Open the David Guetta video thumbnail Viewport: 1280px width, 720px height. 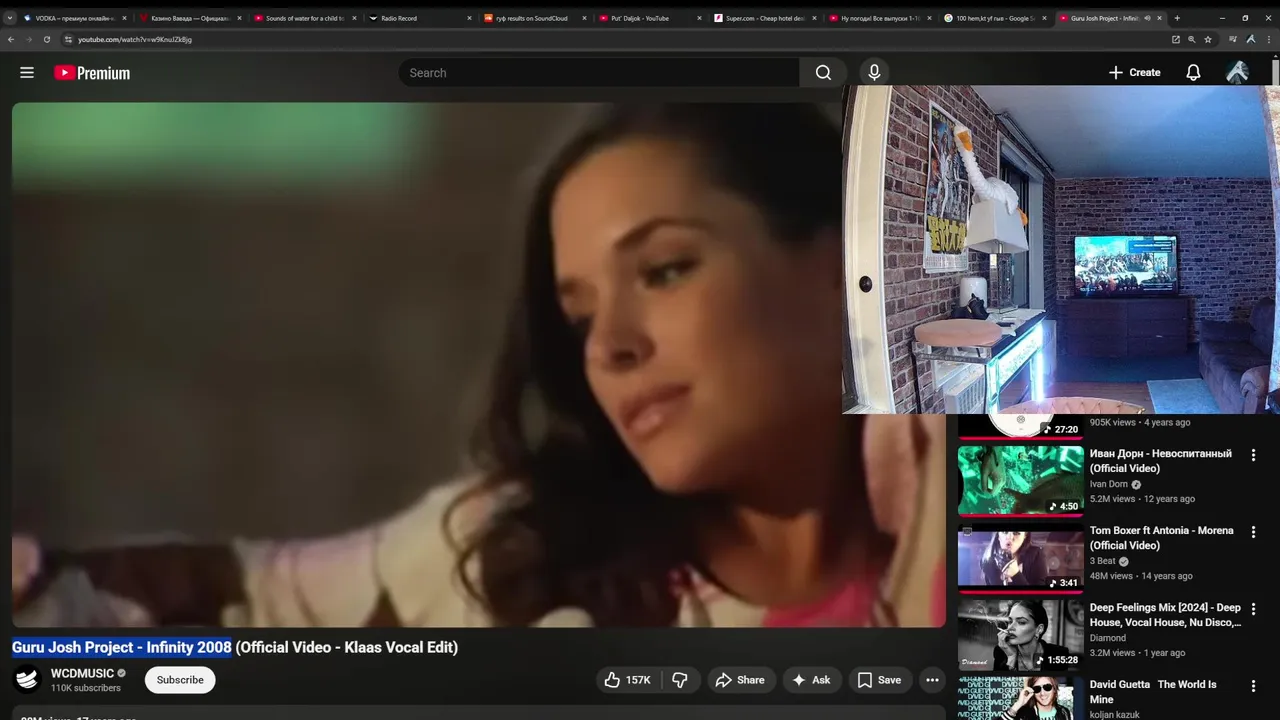point(1021,699)
